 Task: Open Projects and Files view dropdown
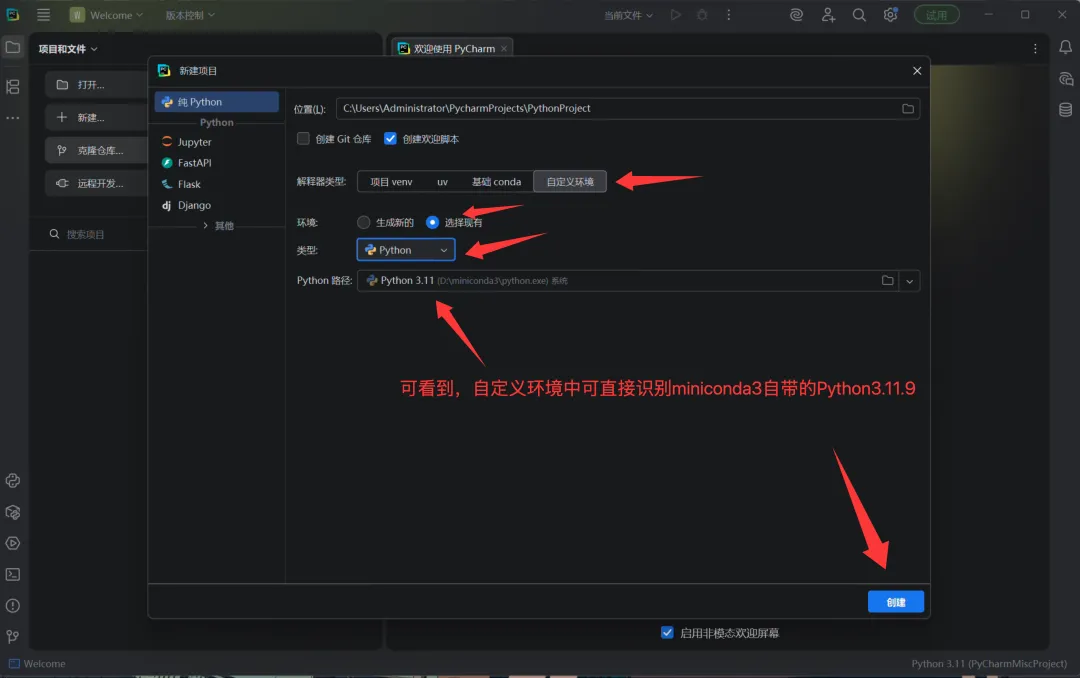(68, 49)
